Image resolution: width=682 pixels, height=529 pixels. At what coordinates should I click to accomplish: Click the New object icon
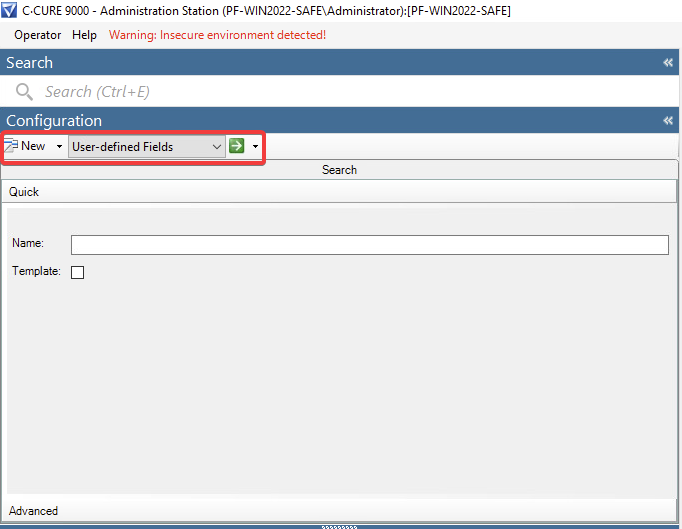[12, 146]
